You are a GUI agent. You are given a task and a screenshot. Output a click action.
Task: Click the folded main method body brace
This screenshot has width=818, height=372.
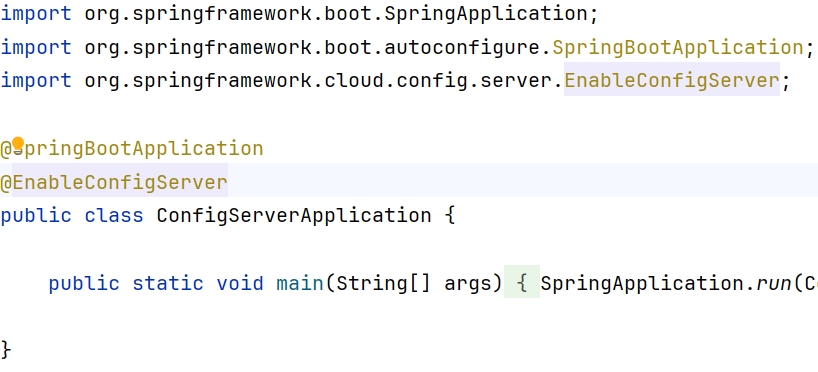(522, 282)
